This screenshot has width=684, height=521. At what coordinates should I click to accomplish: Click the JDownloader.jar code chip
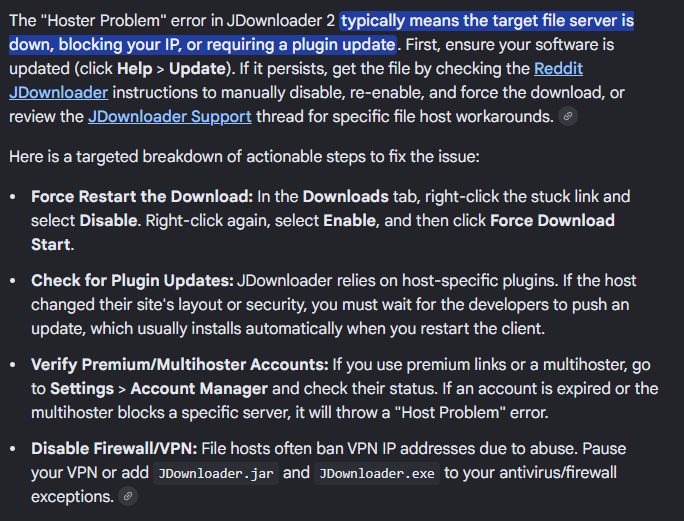216,473
